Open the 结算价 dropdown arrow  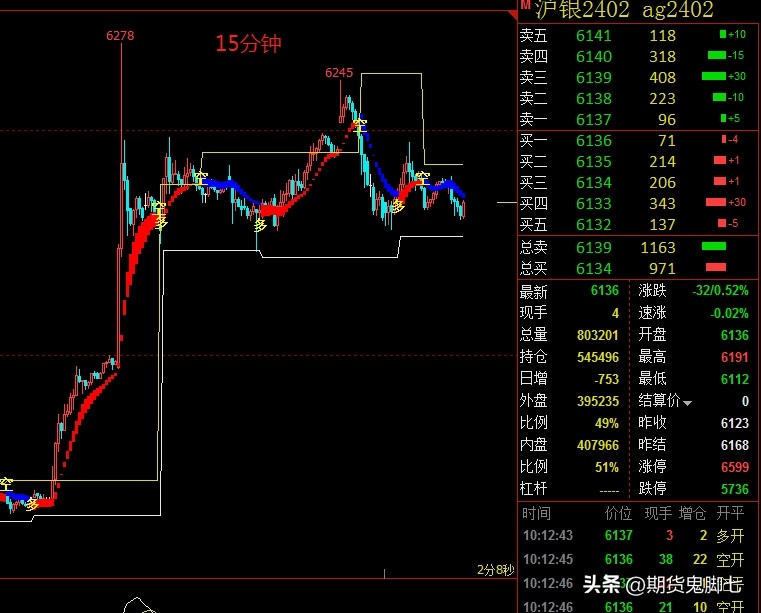pos(687,403)
